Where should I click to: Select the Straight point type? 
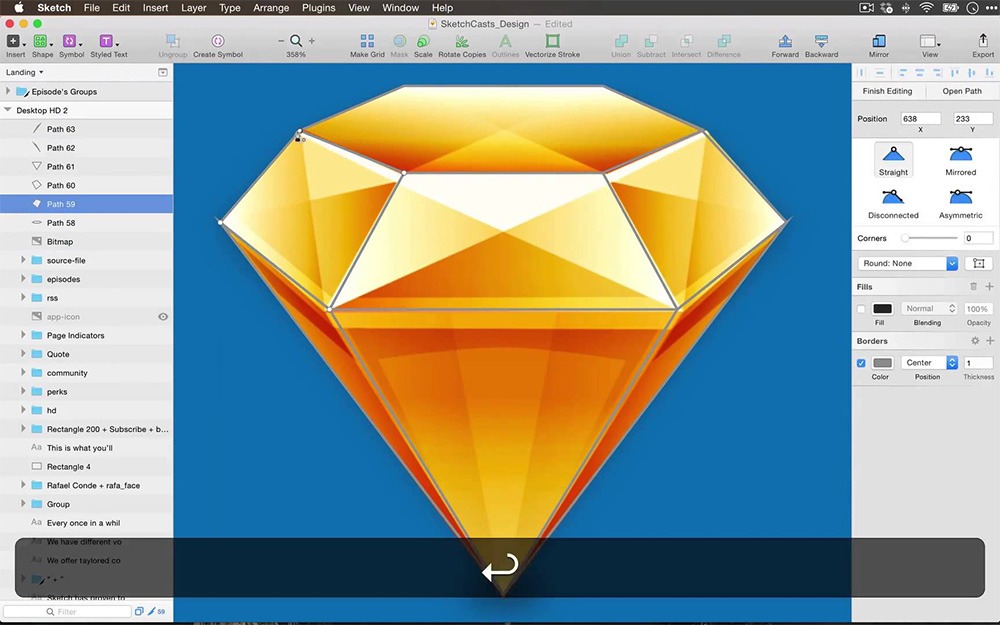click(x=893, y=159)
